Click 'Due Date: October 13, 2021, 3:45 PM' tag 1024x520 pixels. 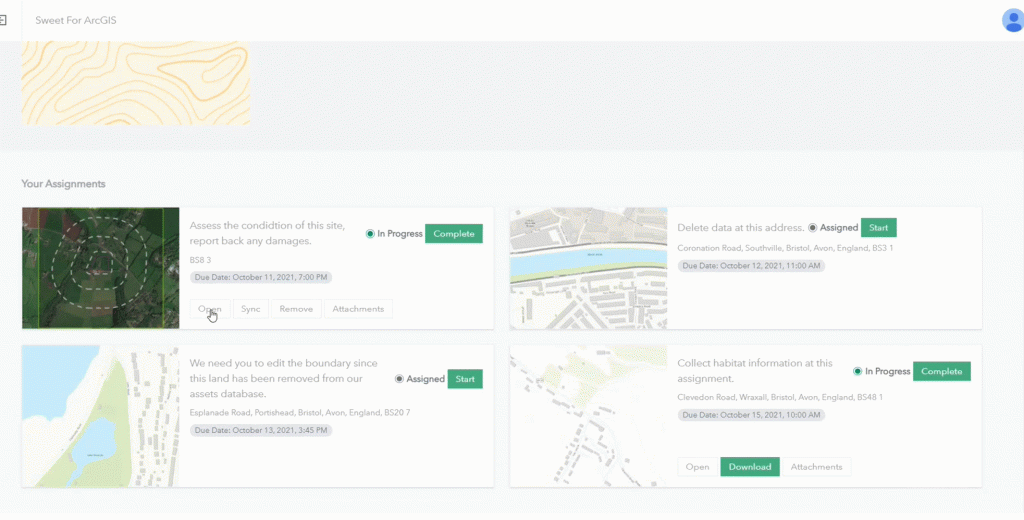click(261, 431)
